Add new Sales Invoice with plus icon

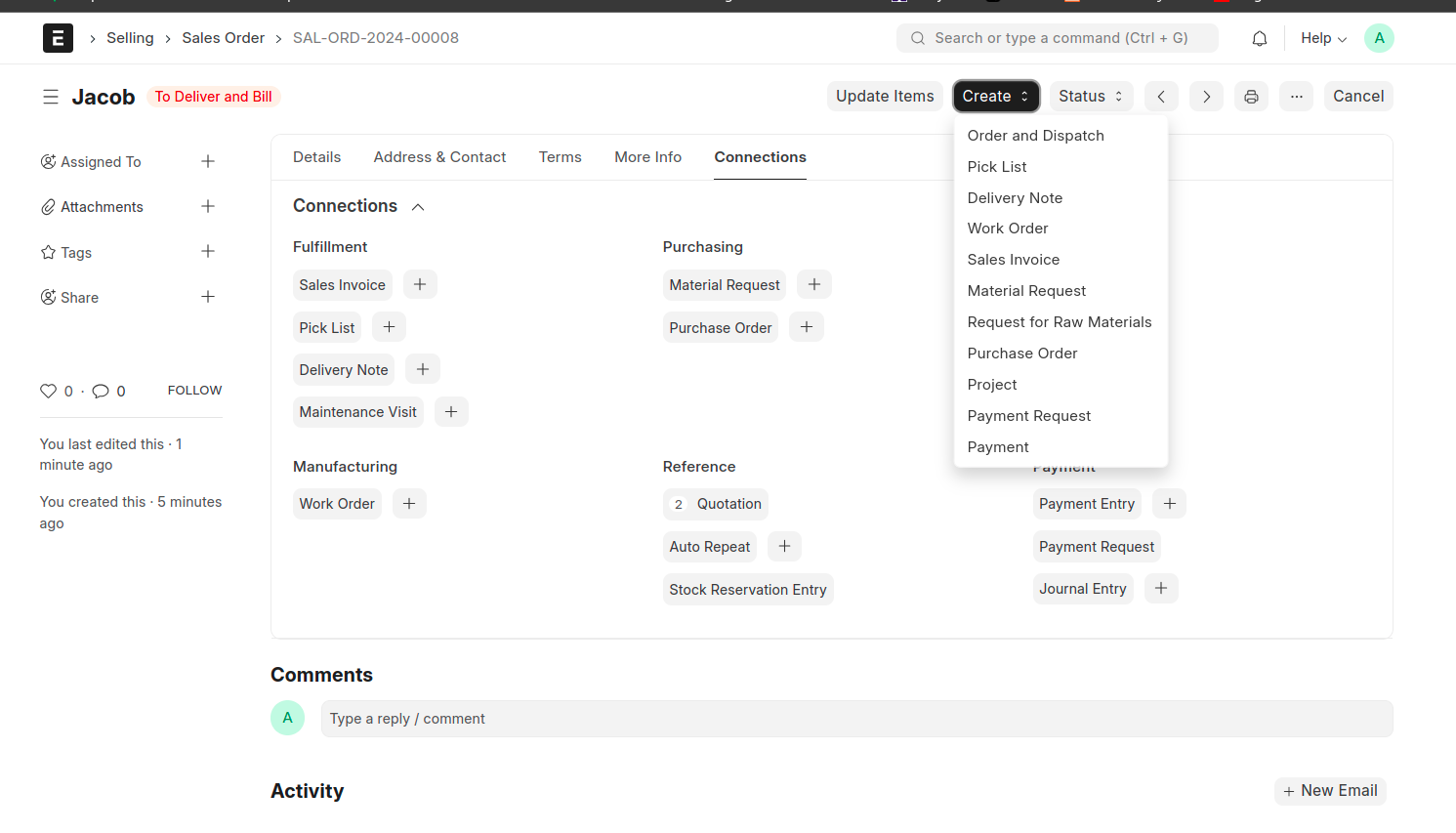click(420, 284)
